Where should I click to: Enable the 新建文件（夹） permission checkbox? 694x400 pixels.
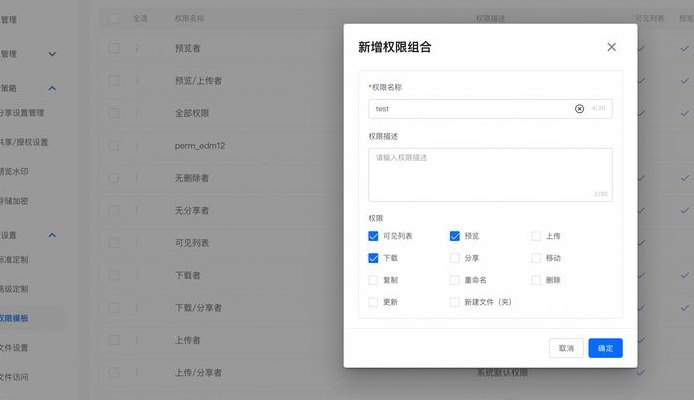click(x=455, y=302)
